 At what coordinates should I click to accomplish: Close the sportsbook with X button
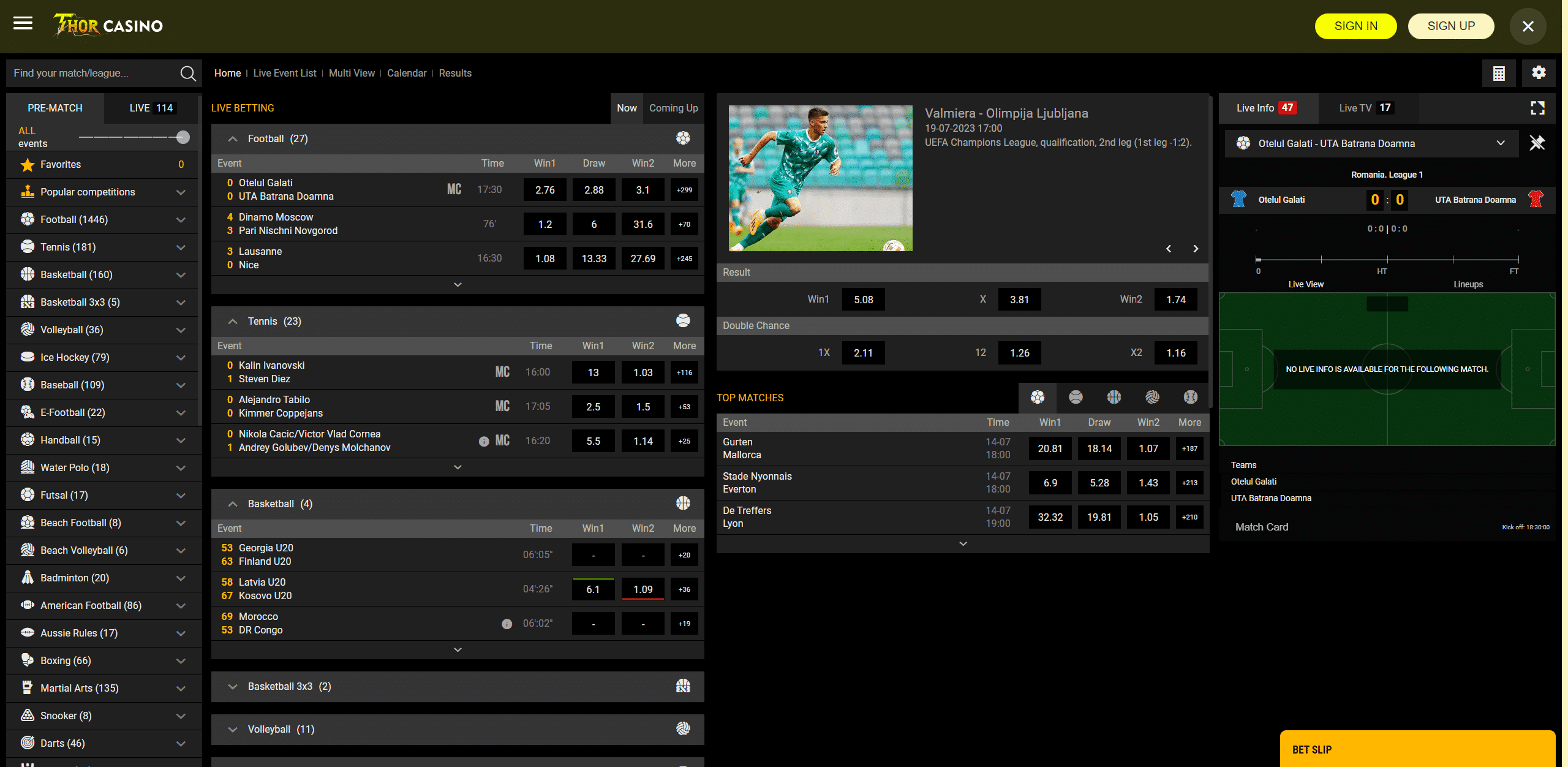click(1528, 26)
